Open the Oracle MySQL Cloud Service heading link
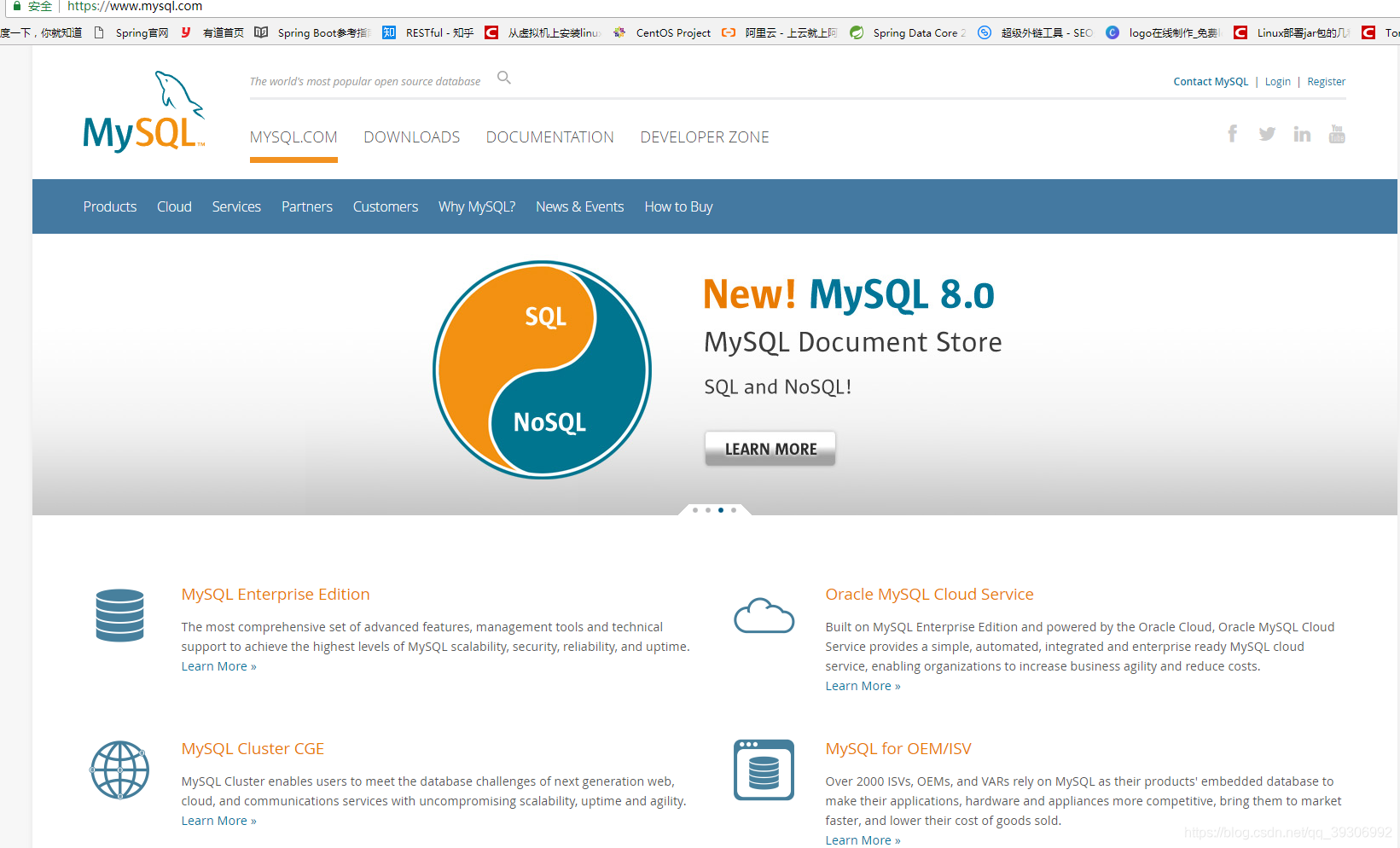 (929, 595)
